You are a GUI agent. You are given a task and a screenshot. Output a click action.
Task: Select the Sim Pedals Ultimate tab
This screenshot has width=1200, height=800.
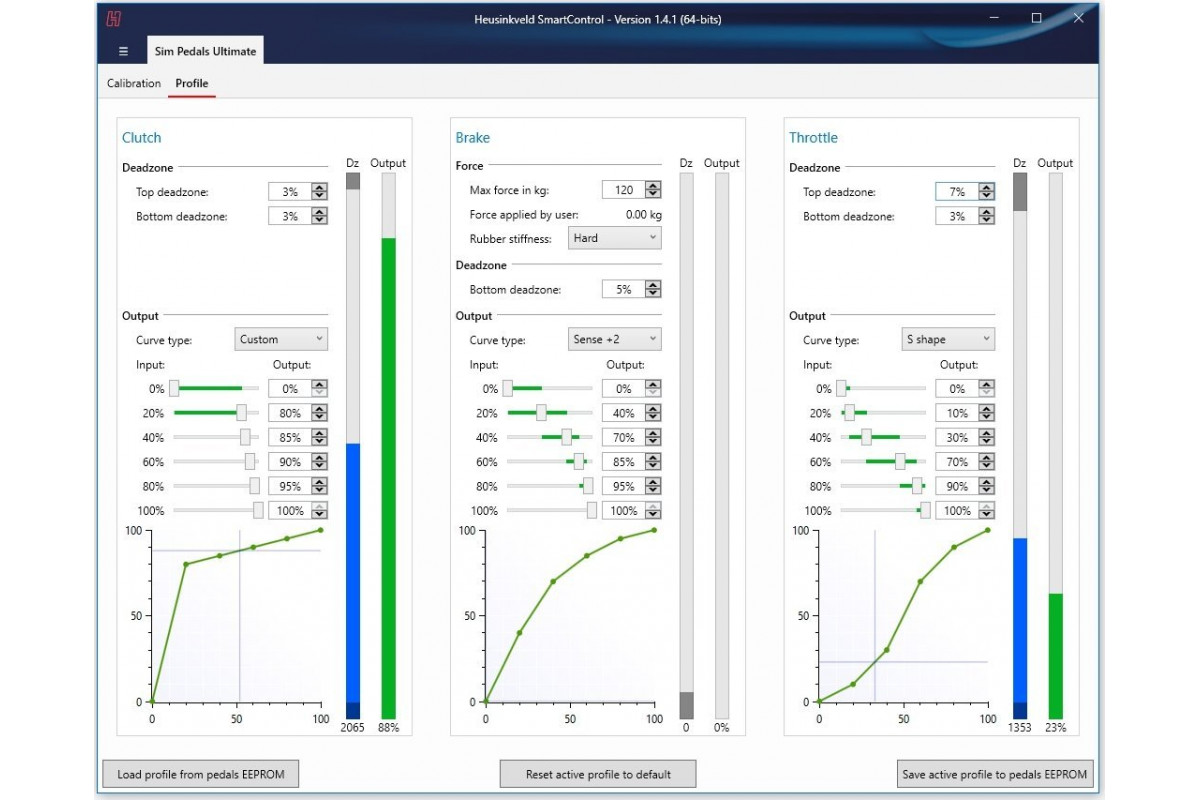[204, 51]
